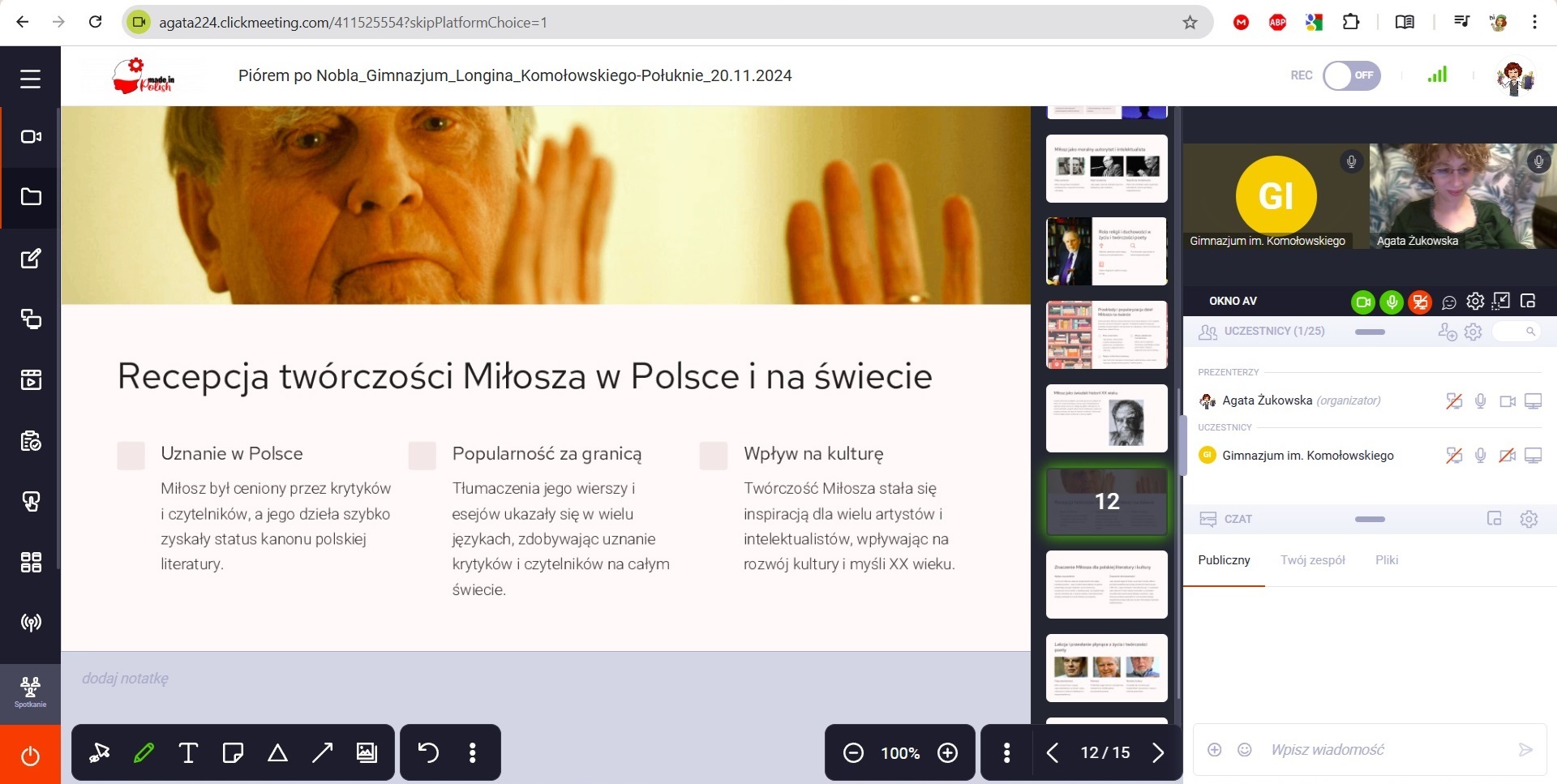Open more options beside undo button

click(473, 753)
